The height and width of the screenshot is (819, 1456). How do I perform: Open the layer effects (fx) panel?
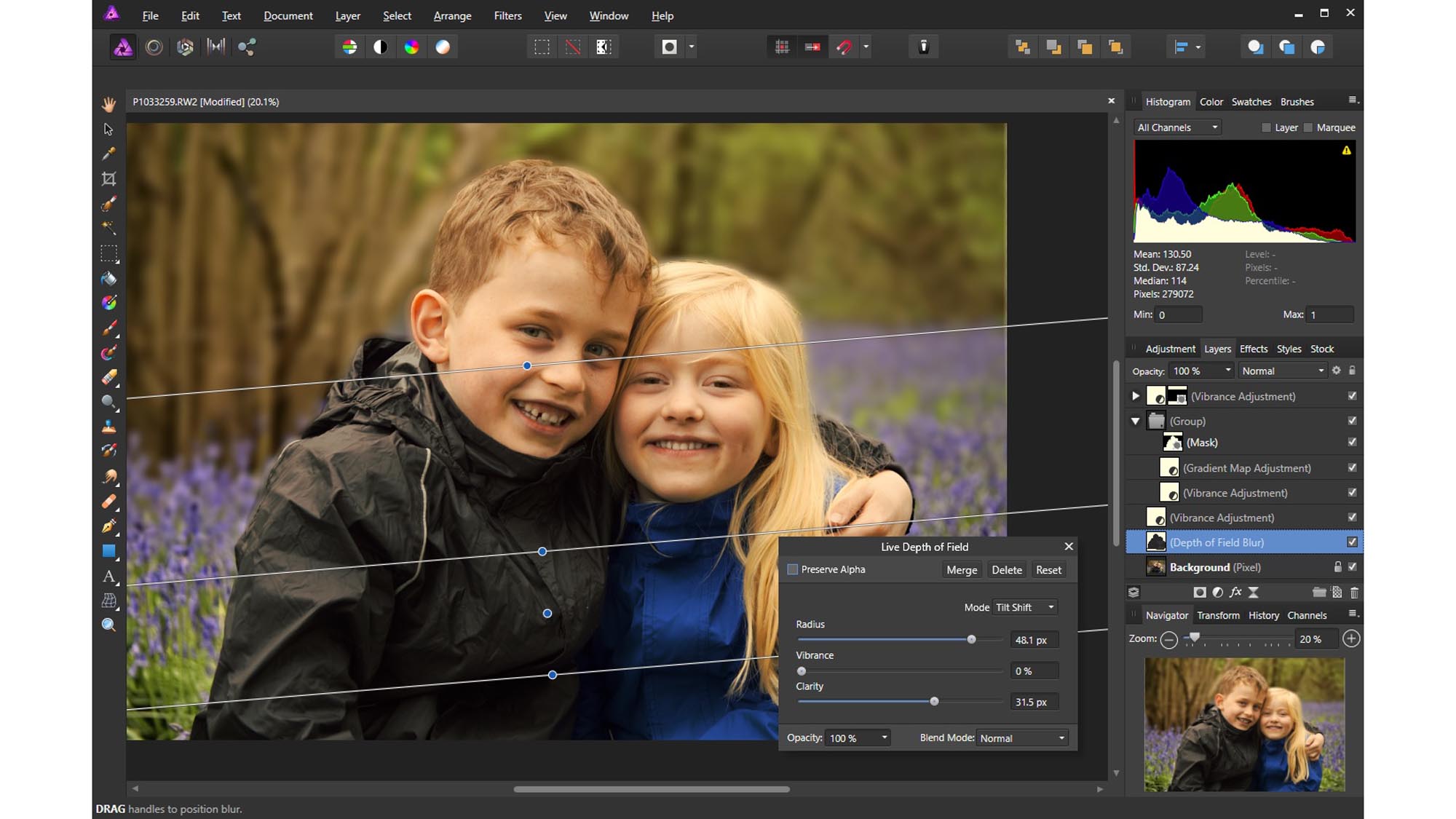1235,592
